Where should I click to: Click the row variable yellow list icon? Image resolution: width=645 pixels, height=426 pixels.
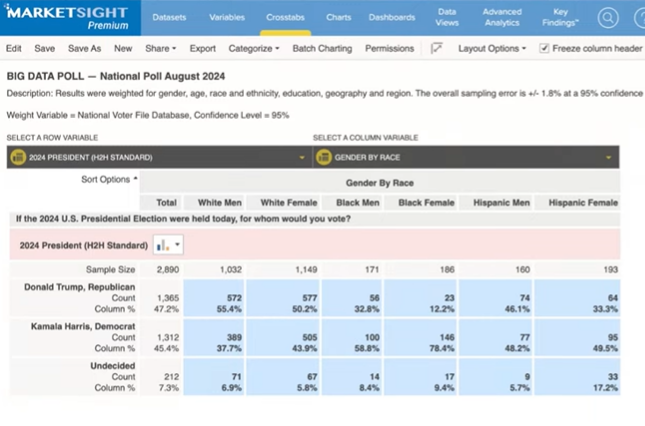[18, 157]
